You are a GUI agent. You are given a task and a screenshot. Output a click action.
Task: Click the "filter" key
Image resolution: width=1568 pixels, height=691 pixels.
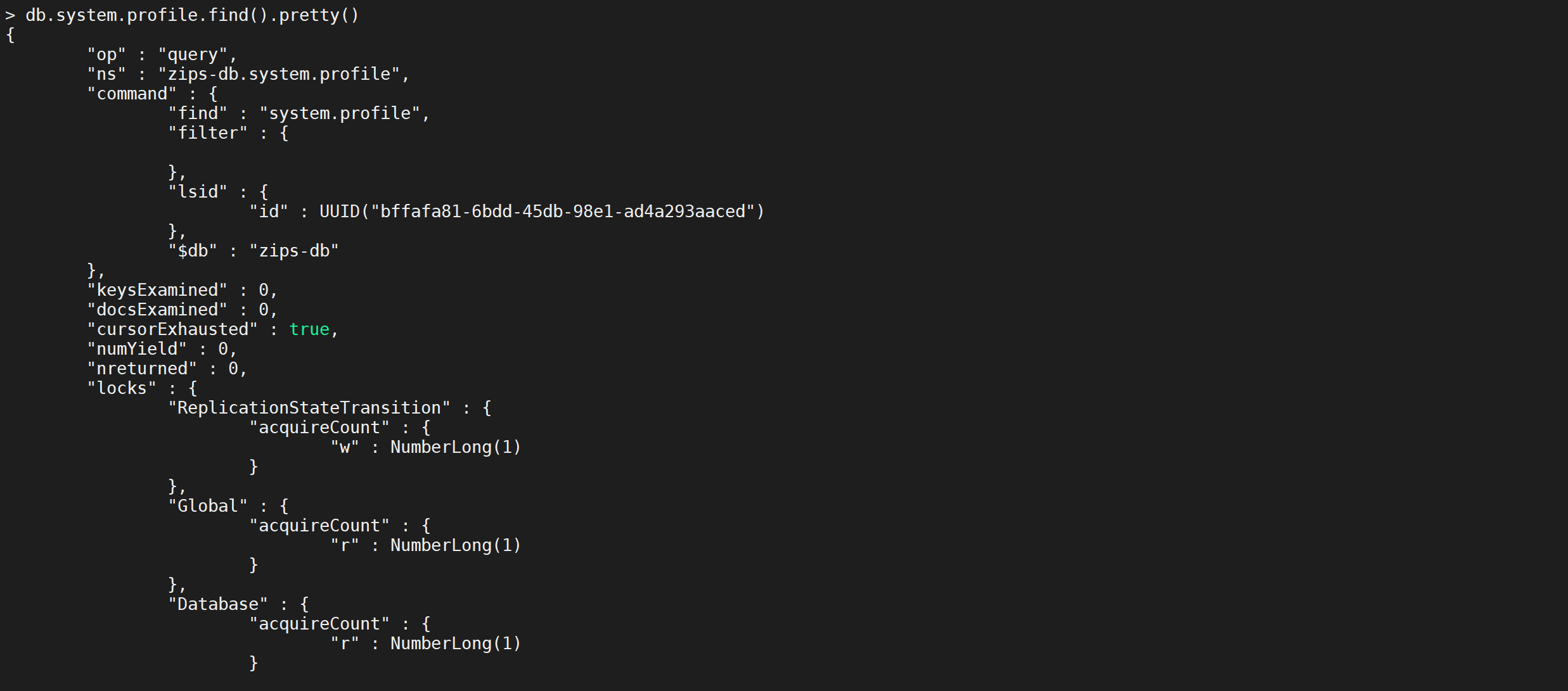208,134
